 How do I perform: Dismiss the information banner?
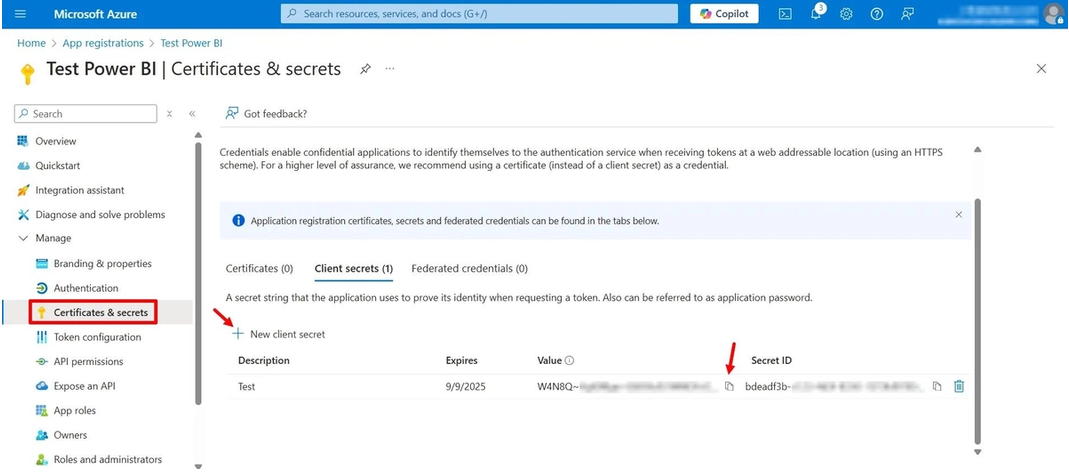(959, 214)
